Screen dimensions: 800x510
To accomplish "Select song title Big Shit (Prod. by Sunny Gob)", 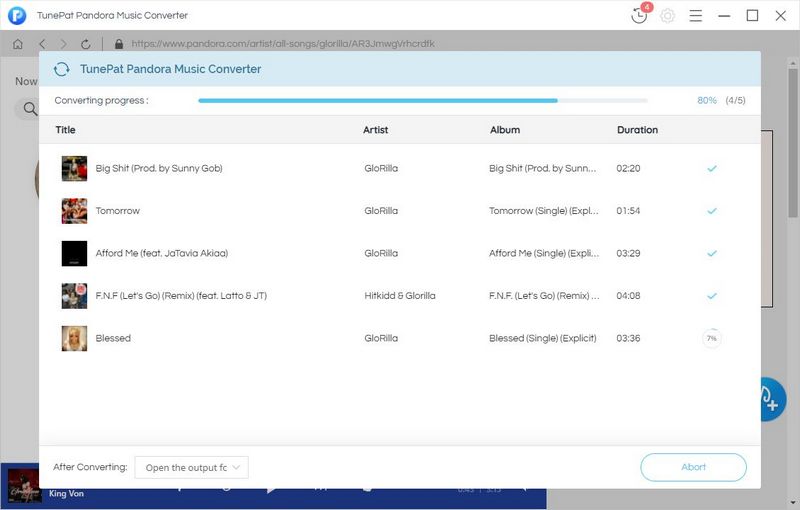I will [x=159, y=168].
